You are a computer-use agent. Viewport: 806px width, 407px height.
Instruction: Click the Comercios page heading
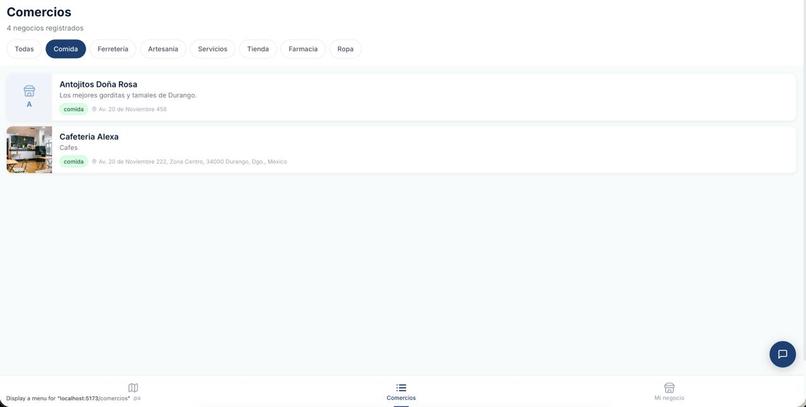[x=39, y=12]
